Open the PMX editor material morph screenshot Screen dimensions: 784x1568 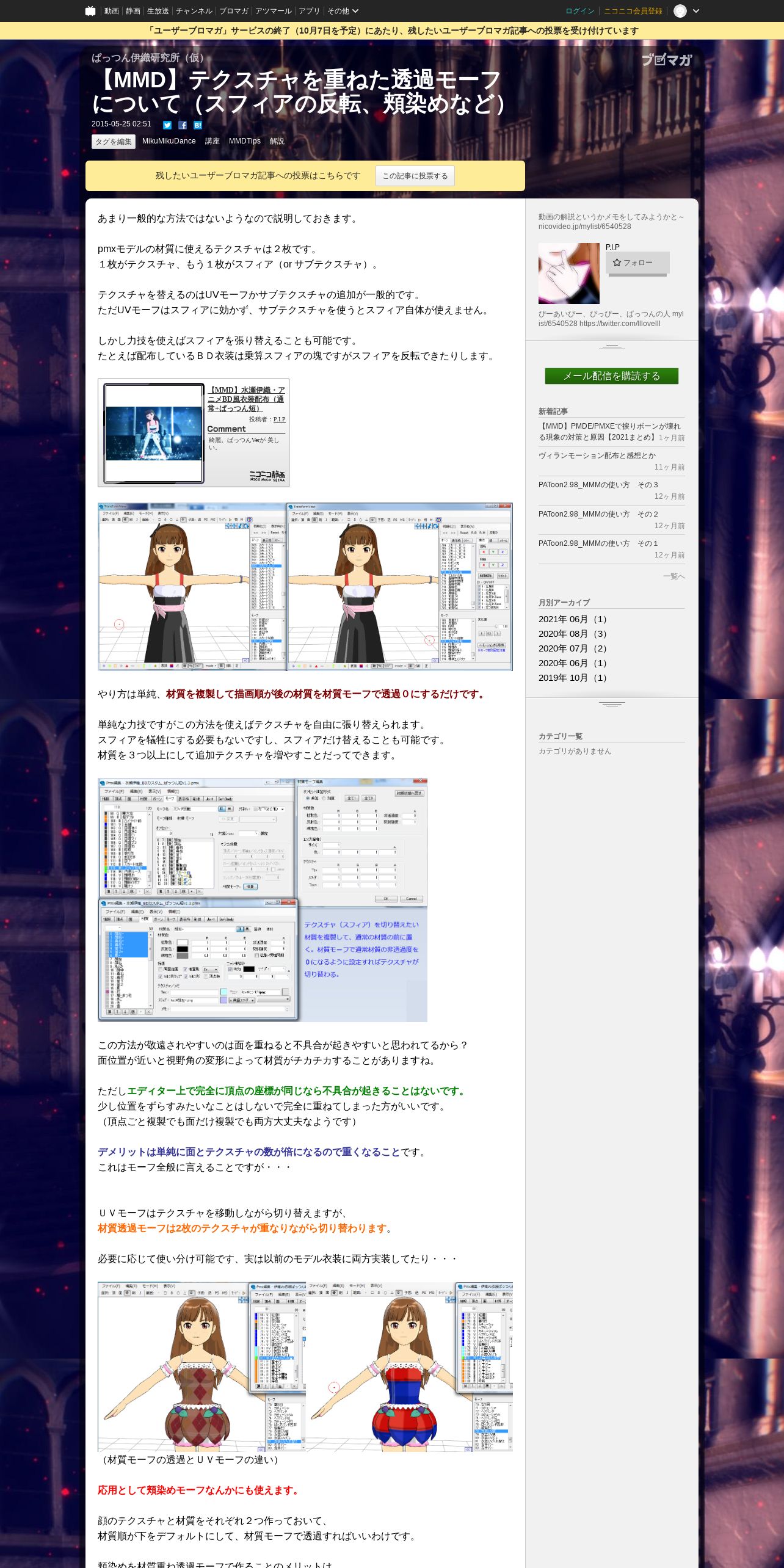(263, 900)
